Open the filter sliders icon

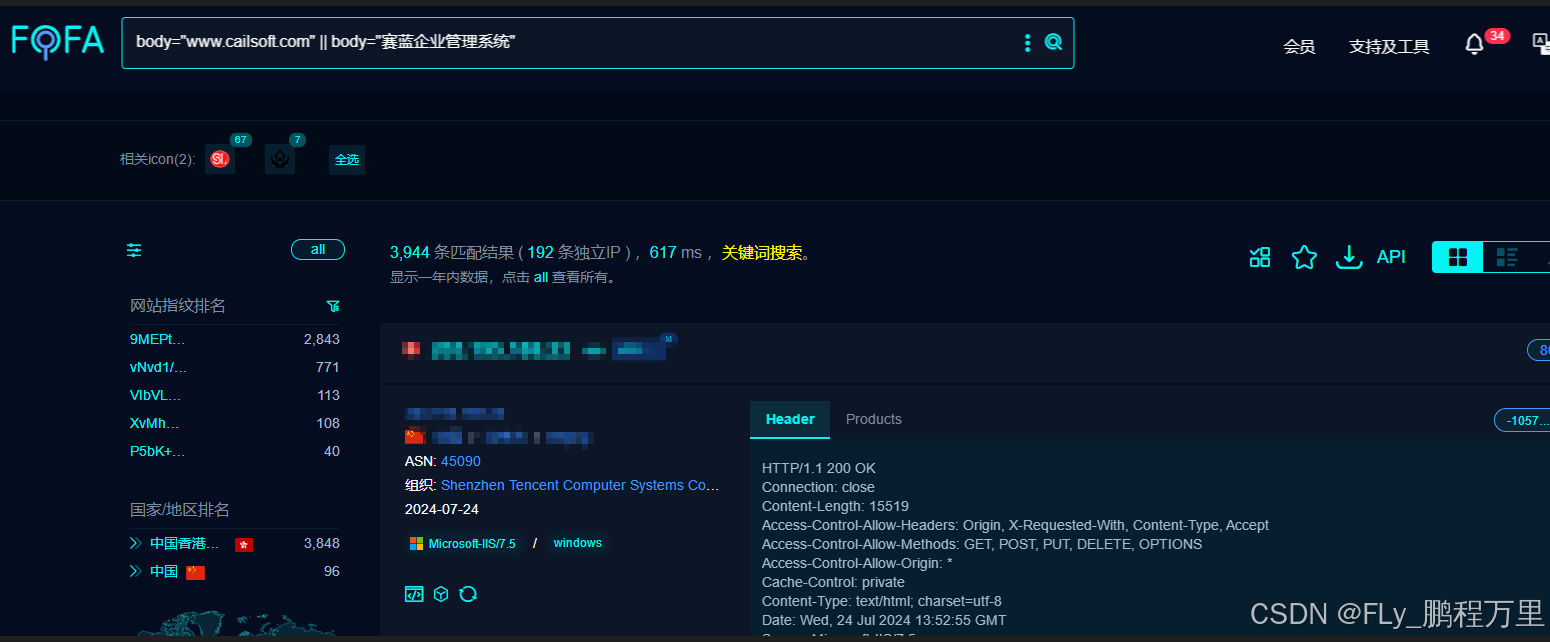(x=134, y=250)
